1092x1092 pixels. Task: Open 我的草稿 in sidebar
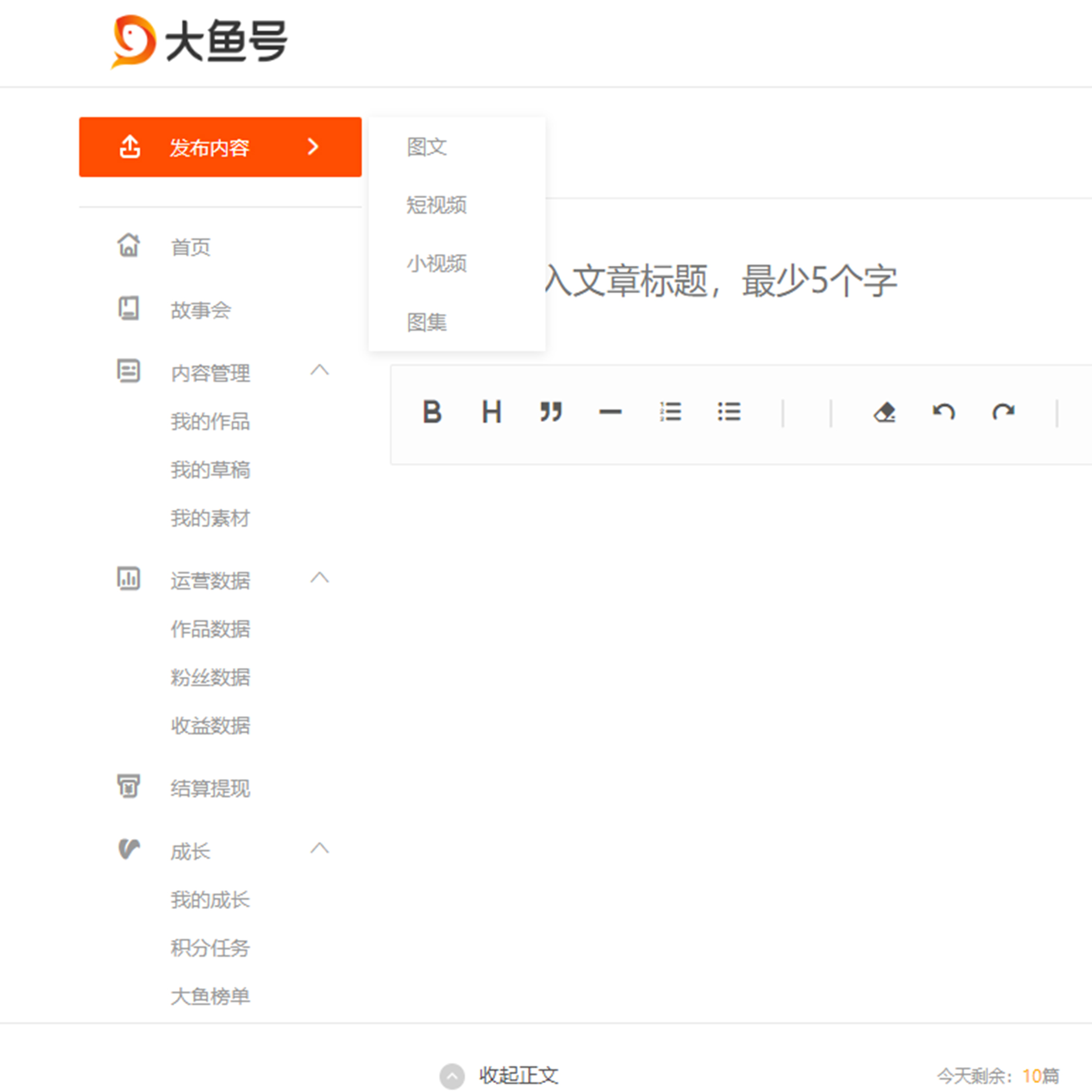(210, 470)
